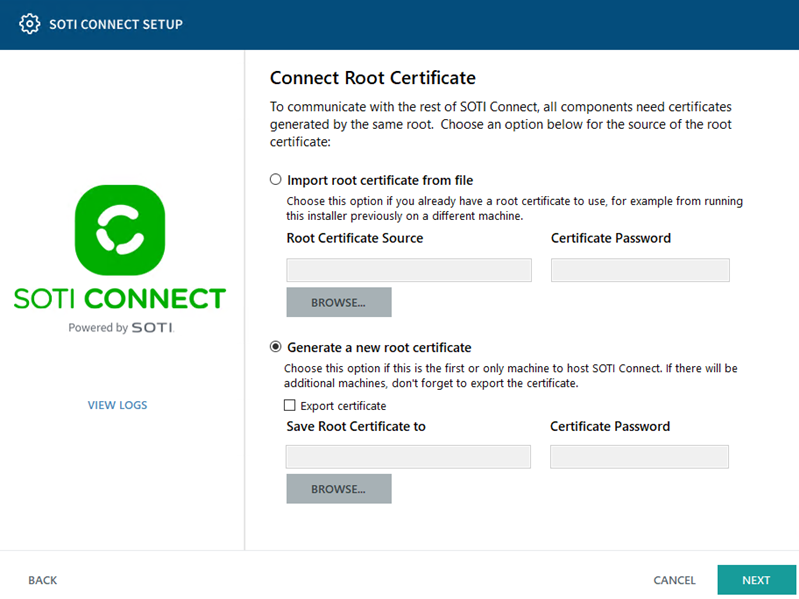
Task: Click the green SOTI Connect logo
Action: click(120, 230)
